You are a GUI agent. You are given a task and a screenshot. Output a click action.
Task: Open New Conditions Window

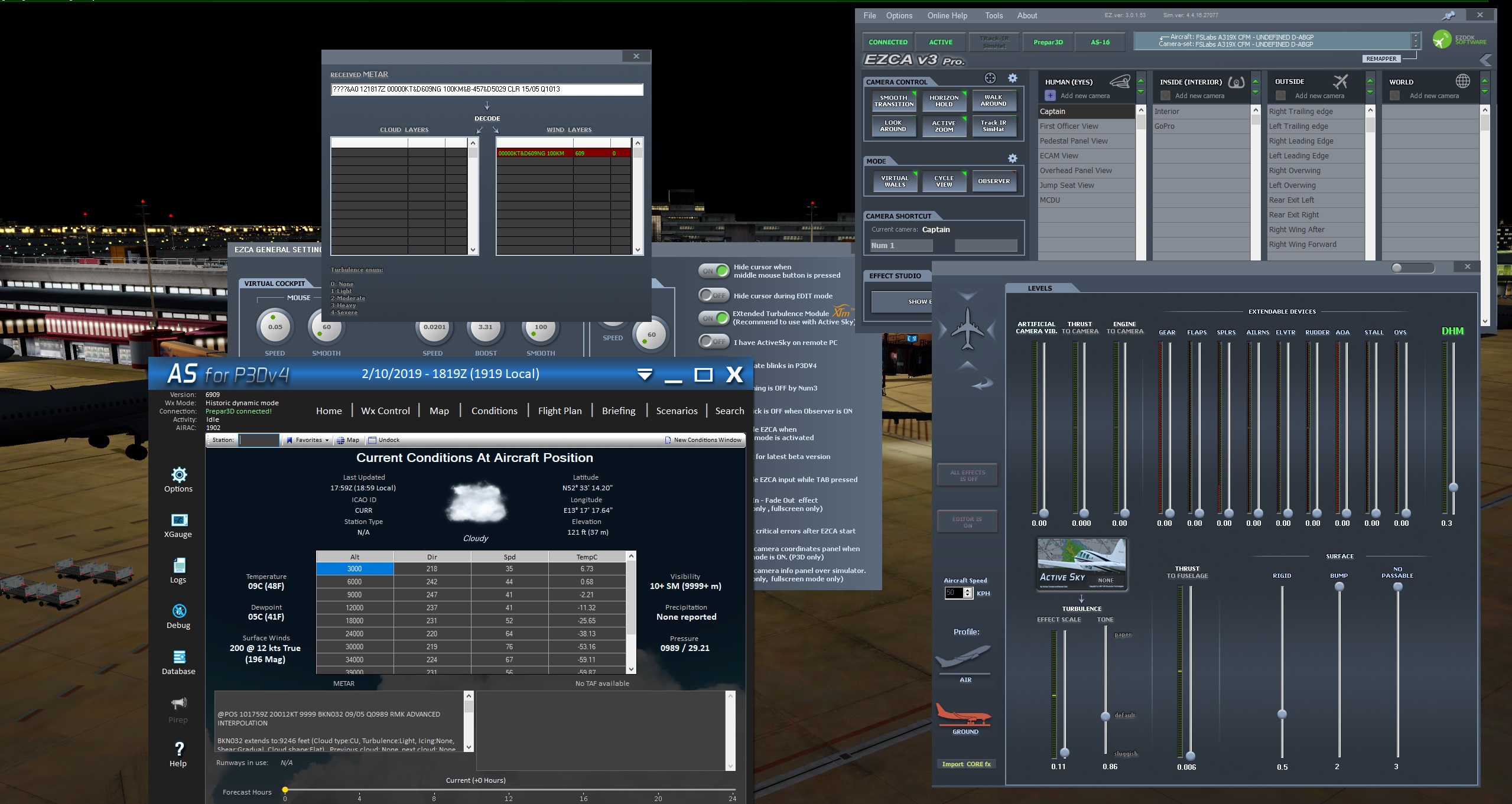(703, 440)
